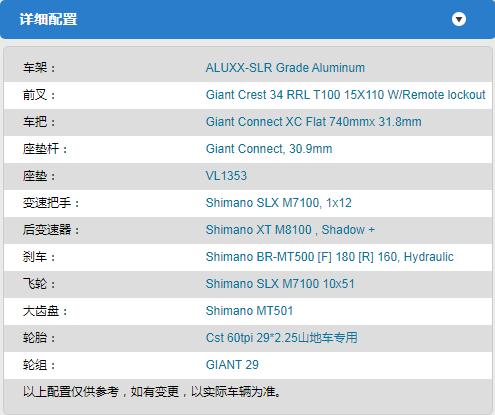Image resolution: width=495 pixels, height=415 pixels.
Task: Click the 车架 row label
Action: click(39, 68)
